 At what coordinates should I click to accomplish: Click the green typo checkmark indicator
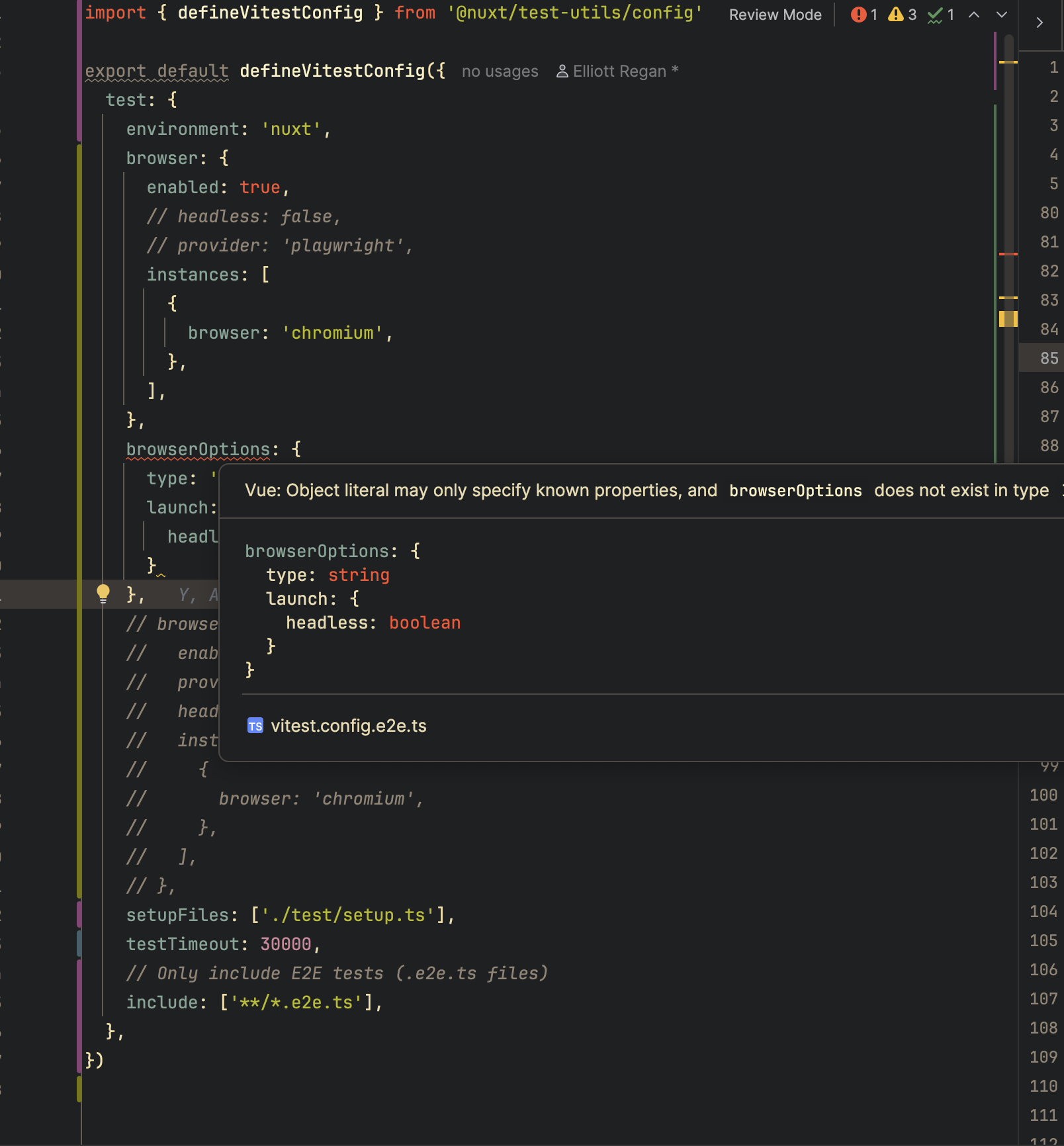tap(941, 15)
